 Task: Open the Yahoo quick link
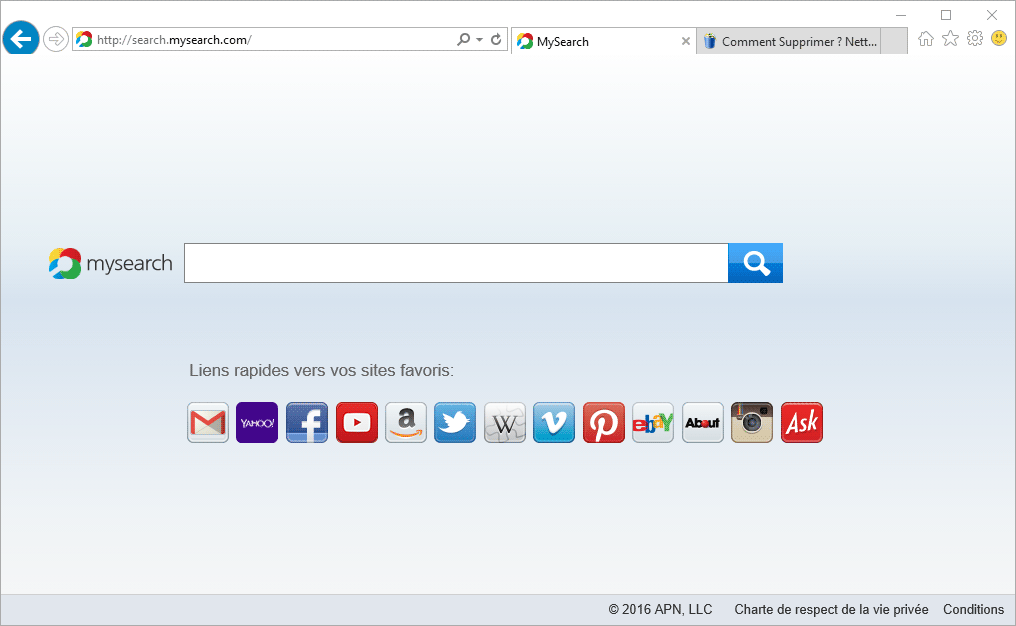coord(257,423)
